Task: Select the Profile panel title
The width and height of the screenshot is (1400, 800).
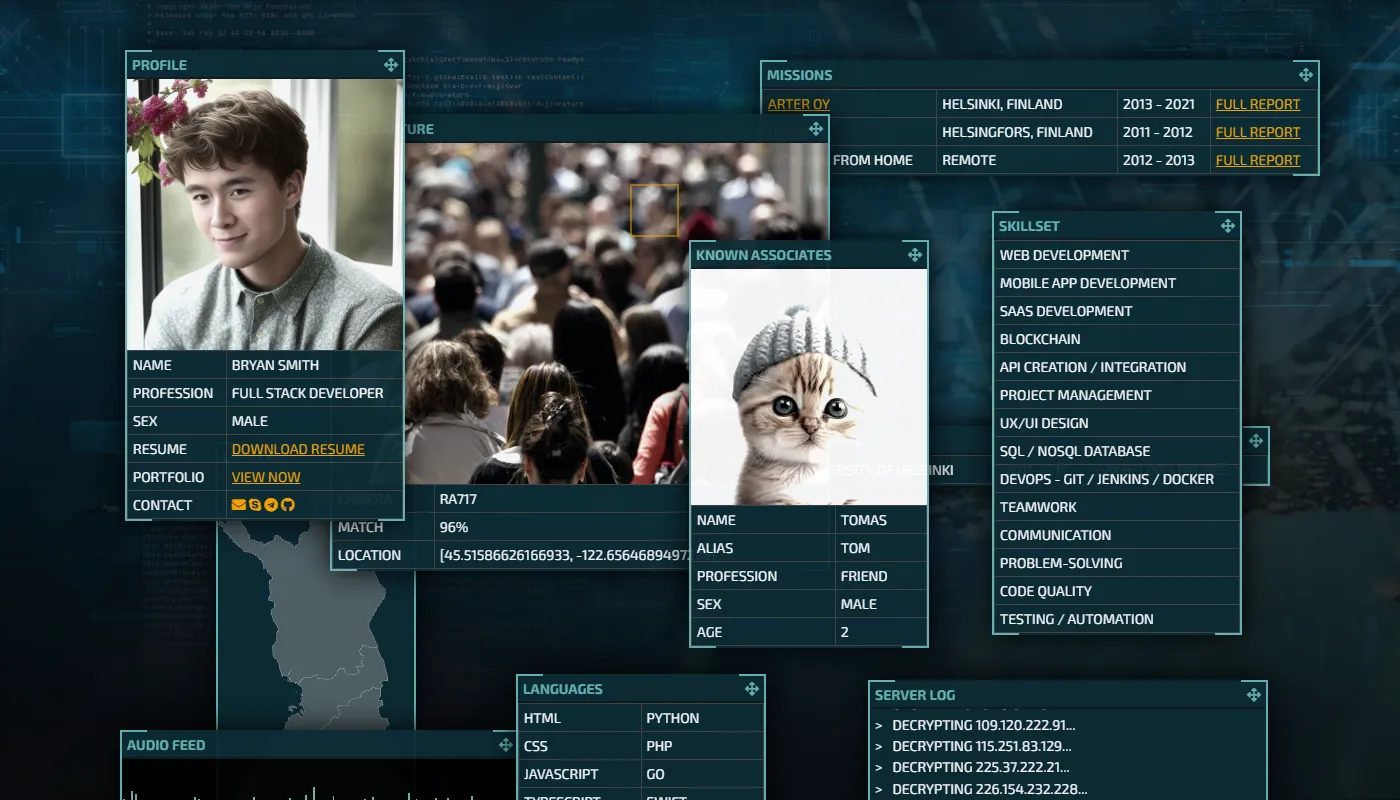Action: point(159,65)
